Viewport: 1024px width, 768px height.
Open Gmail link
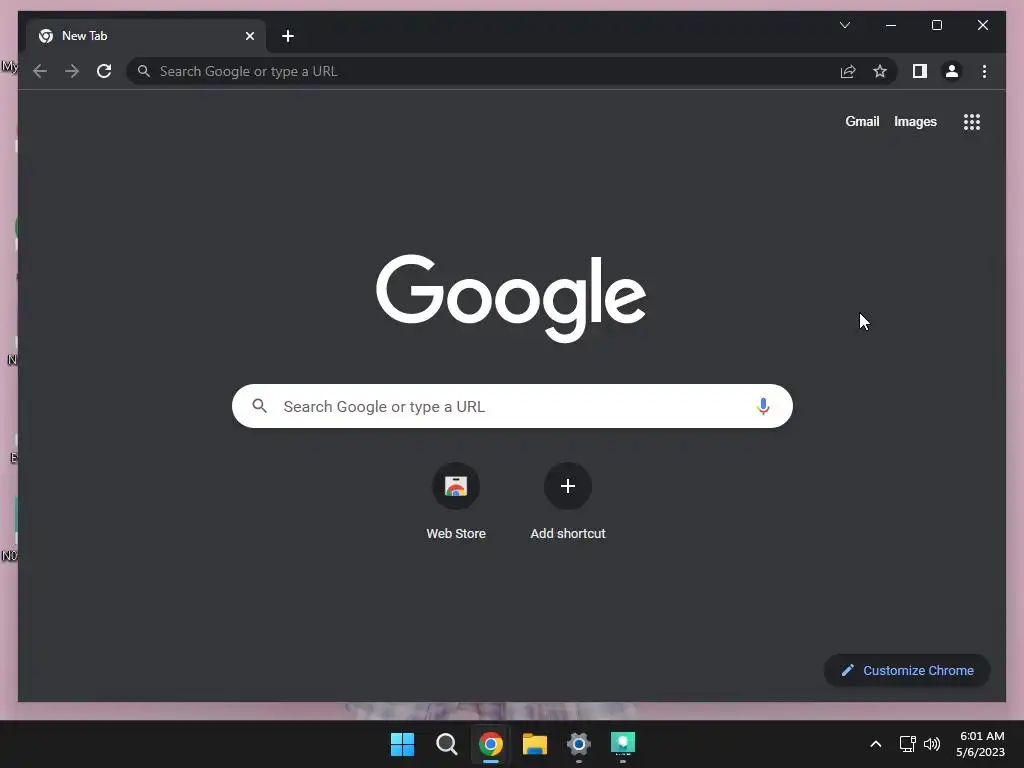(862, 121)
